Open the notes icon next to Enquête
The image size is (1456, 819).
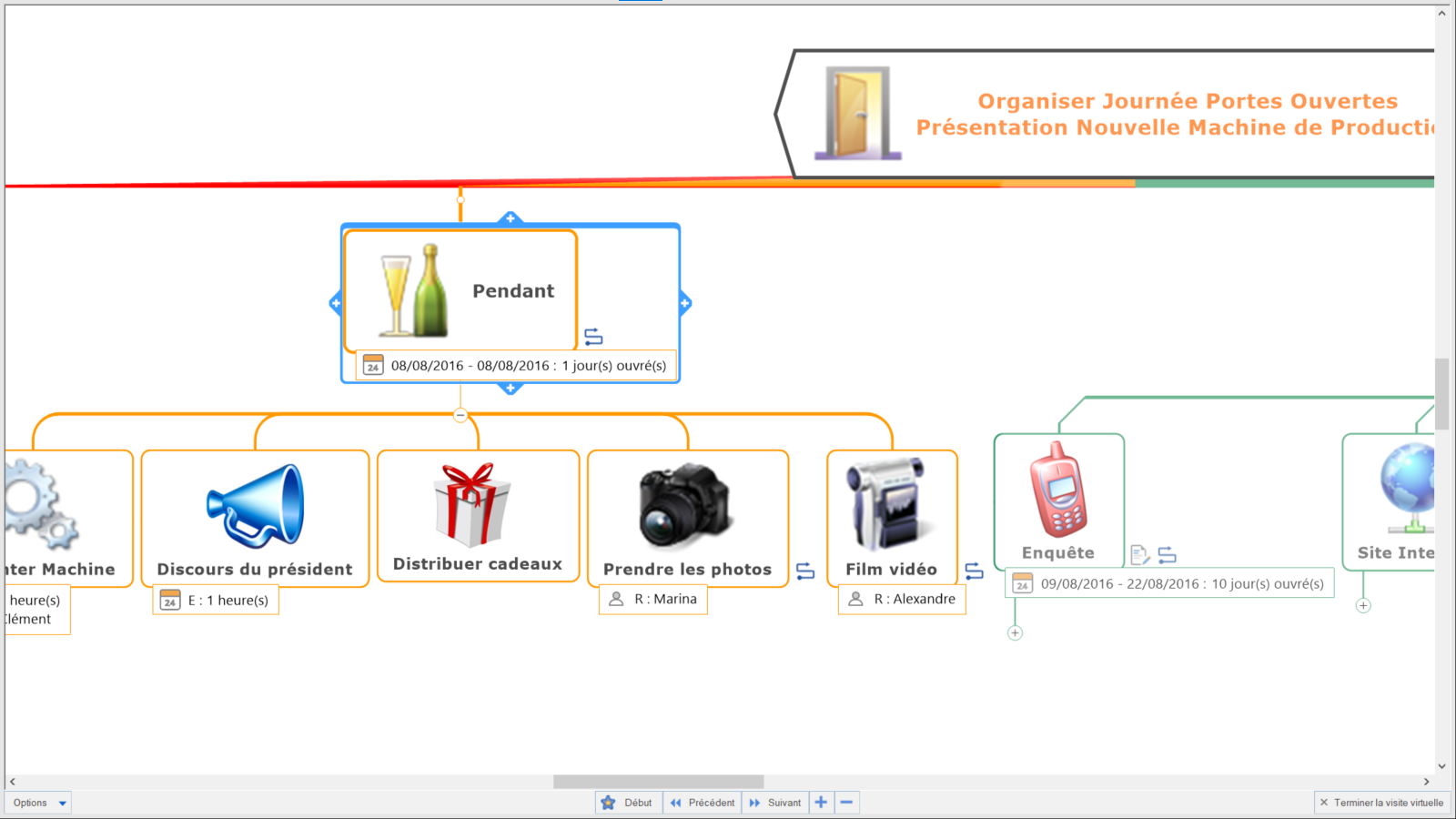point(1139,554)
